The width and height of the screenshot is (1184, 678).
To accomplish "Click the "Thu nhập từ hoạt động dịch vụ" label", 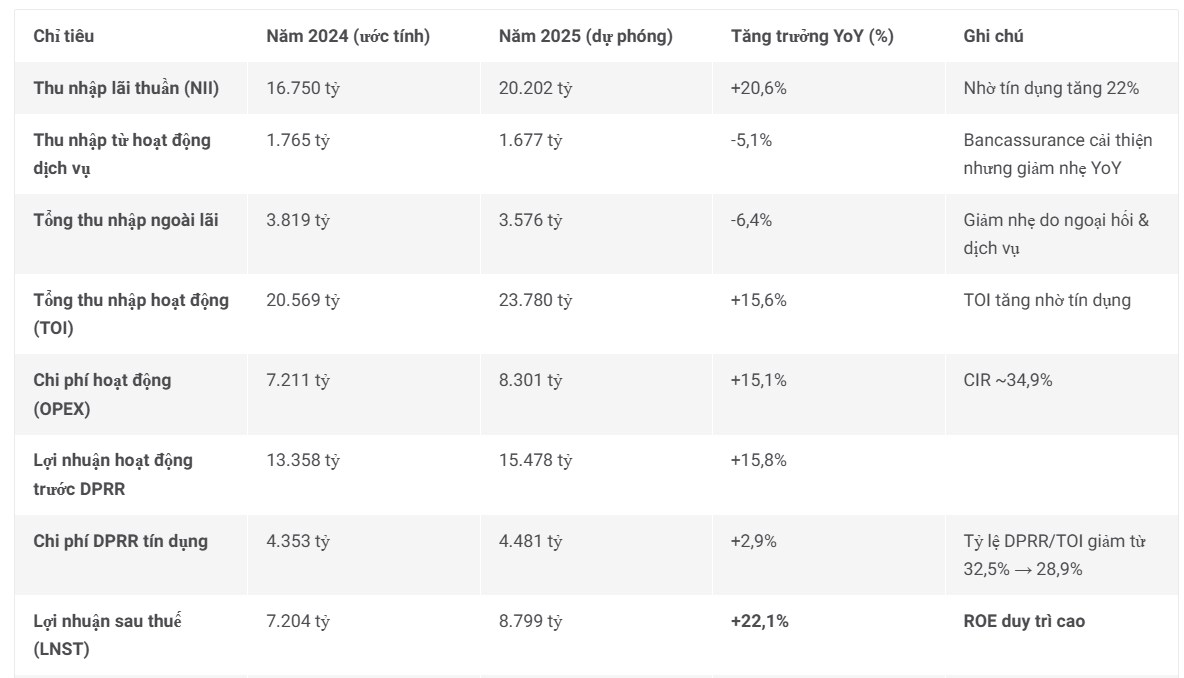I will pyautogui.click(x=122, y=154).
